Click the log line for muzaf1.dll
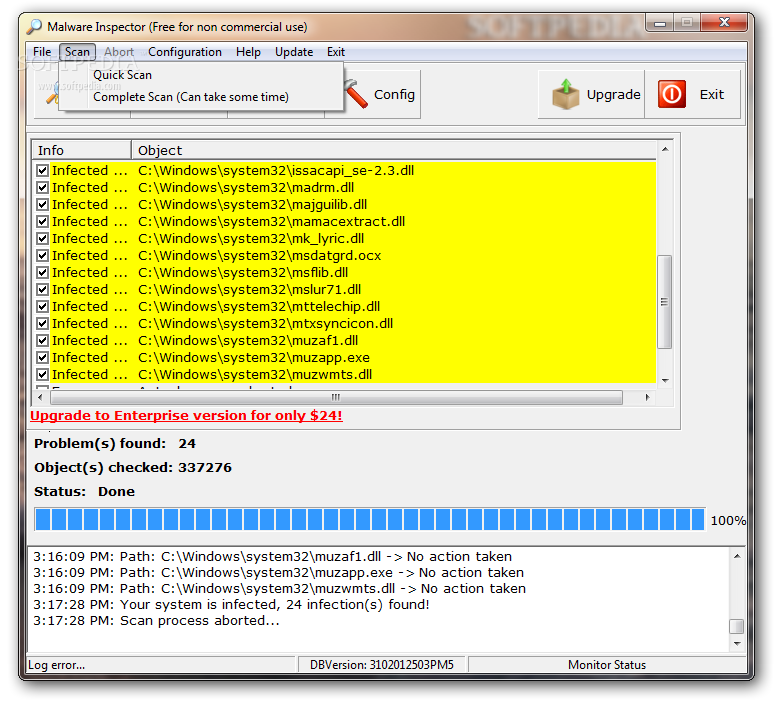The height and width of the screenshot is (701, 775). [272, 557]
